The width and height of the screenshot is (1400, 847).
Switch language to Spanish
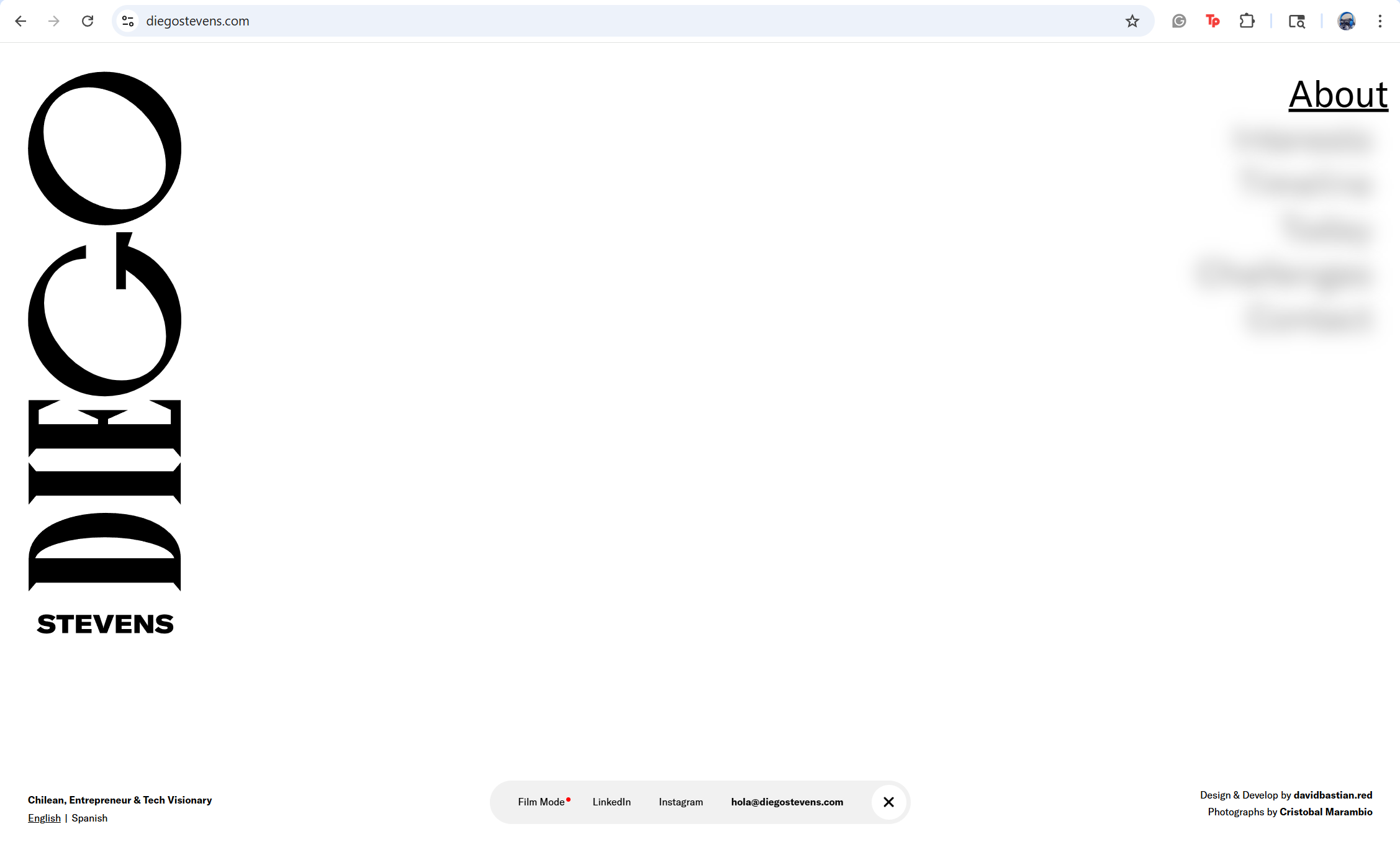[x=89, y=818]
